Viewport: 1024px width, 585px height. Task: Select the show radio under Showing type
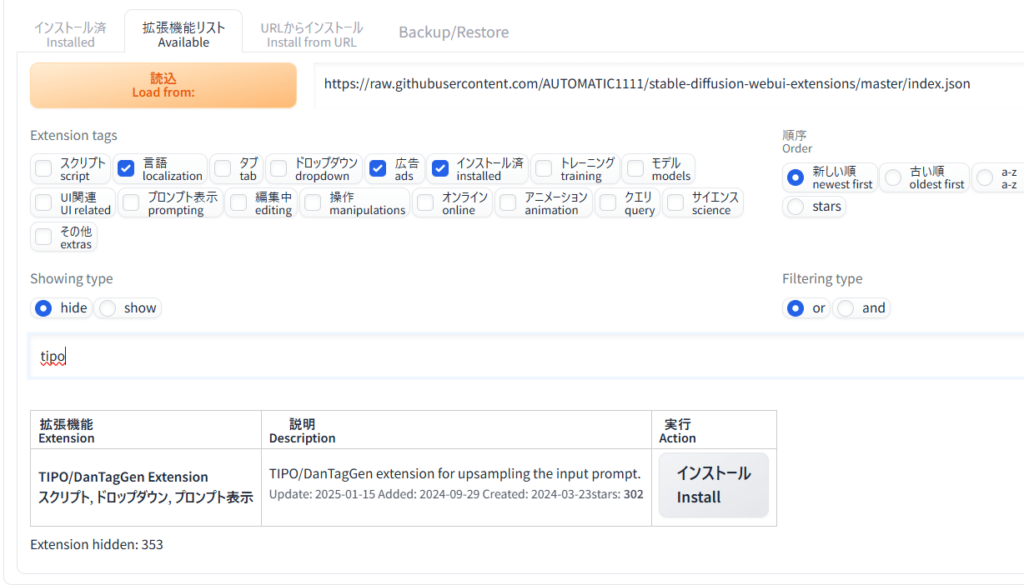(x=108, y=308)
